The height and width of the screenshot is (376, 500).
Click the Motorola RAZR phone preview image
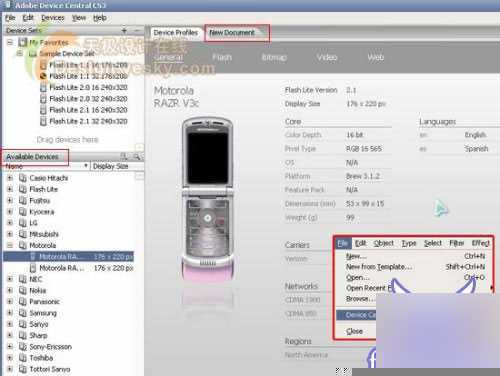[x=207, y=199]
